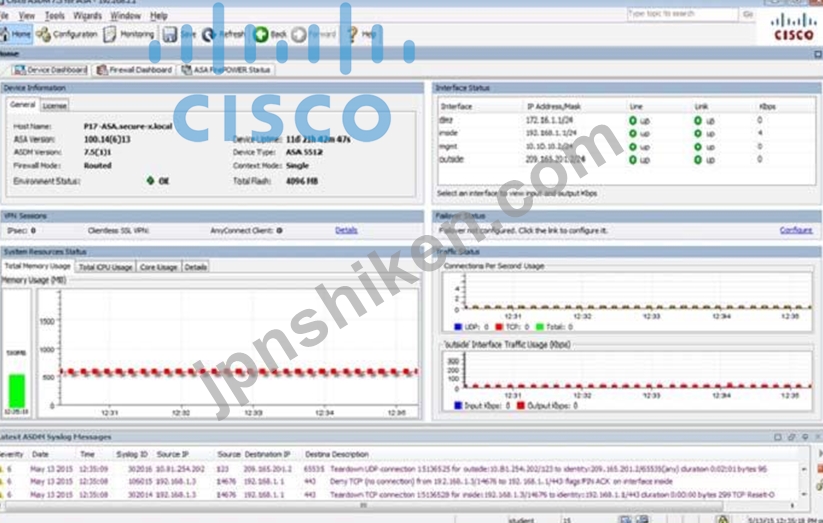Screen dimensions: 823x523
Task: Pin the syslog messages pane
Action: [805, 437]
